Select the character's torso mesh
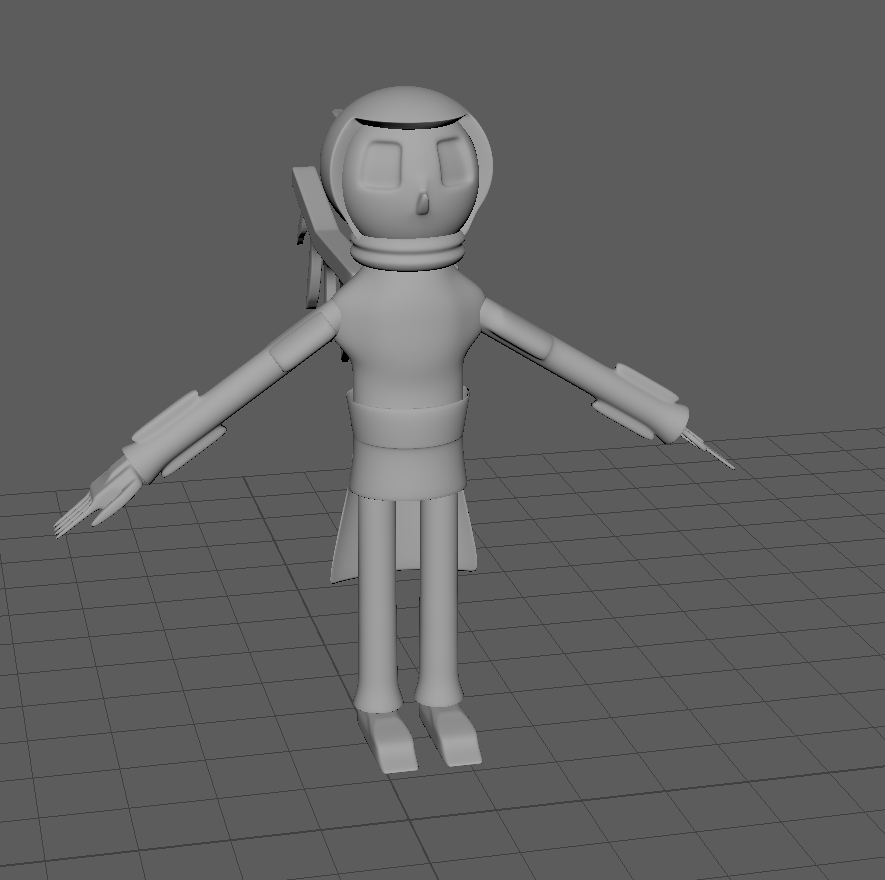885x880 pixels. point(408,339)
